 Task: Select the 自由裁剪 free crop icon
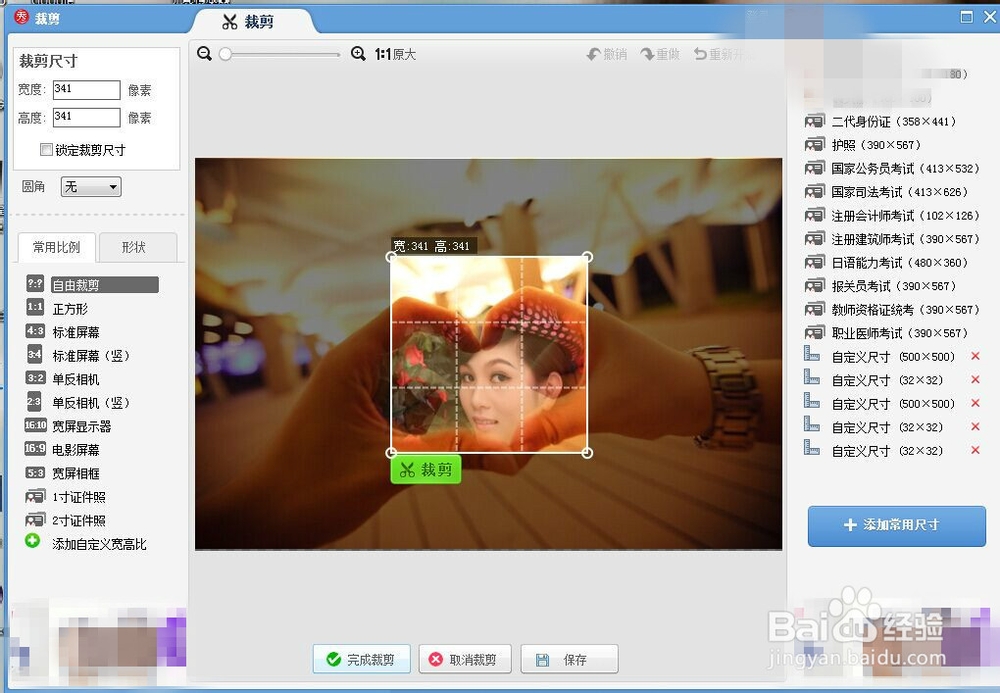(x=35, y=284)
